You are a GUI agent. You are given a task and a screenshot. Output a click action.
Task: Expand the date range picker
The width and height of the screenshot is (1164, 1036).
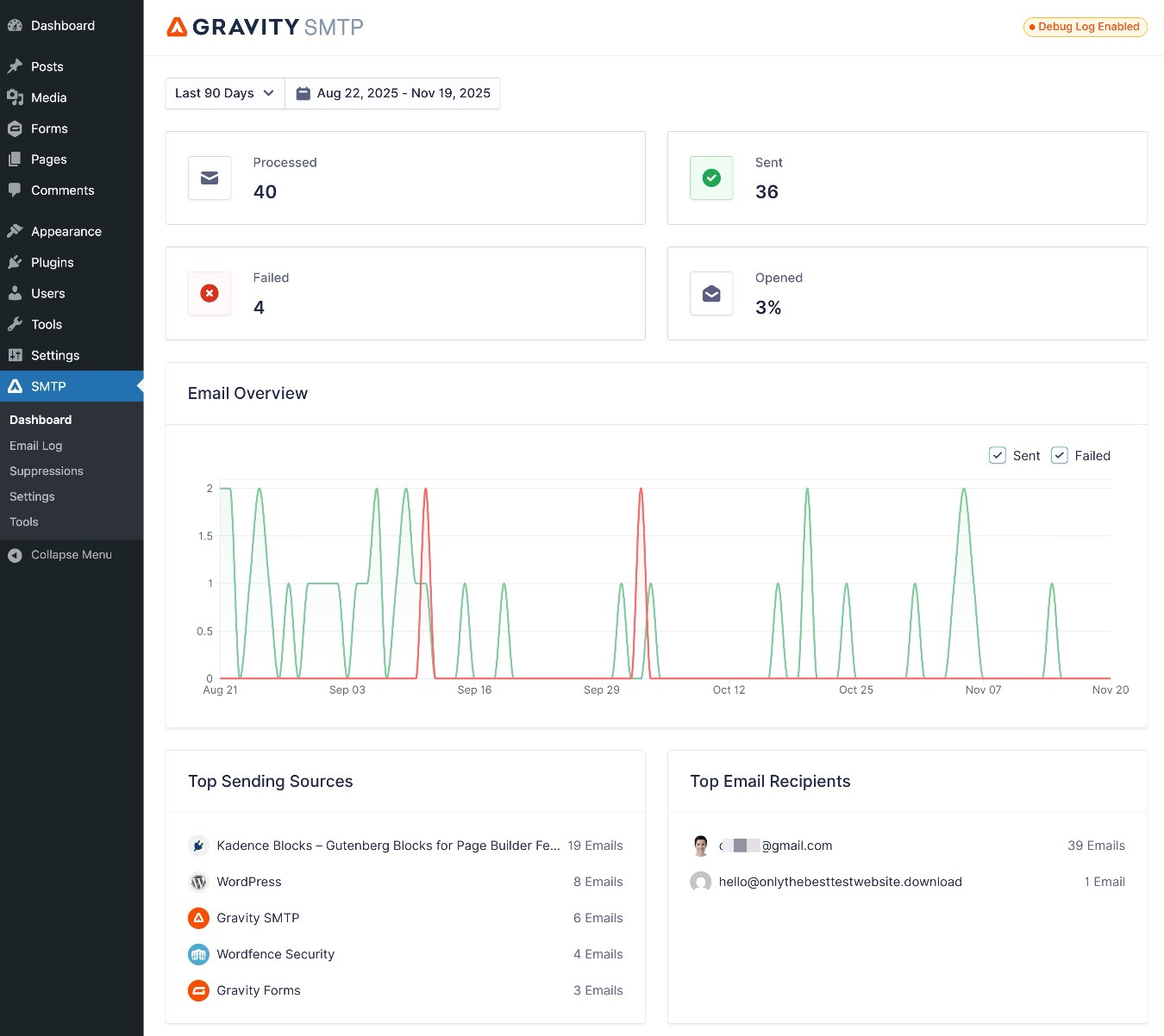coord(392,92)
